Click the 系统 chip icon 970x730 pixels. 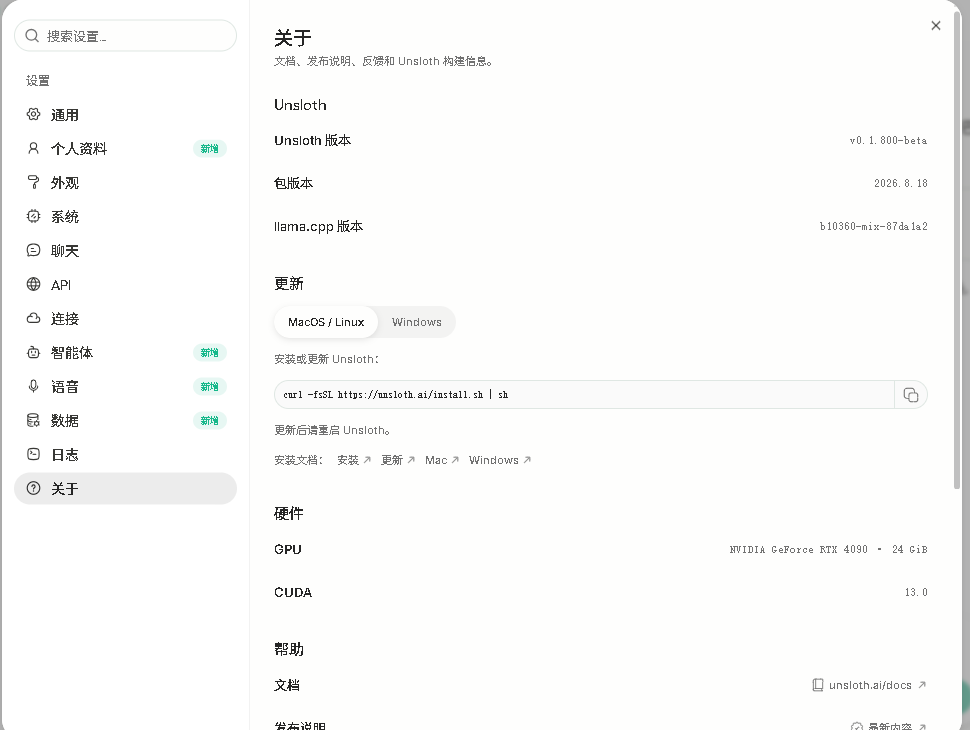(33, 217)
